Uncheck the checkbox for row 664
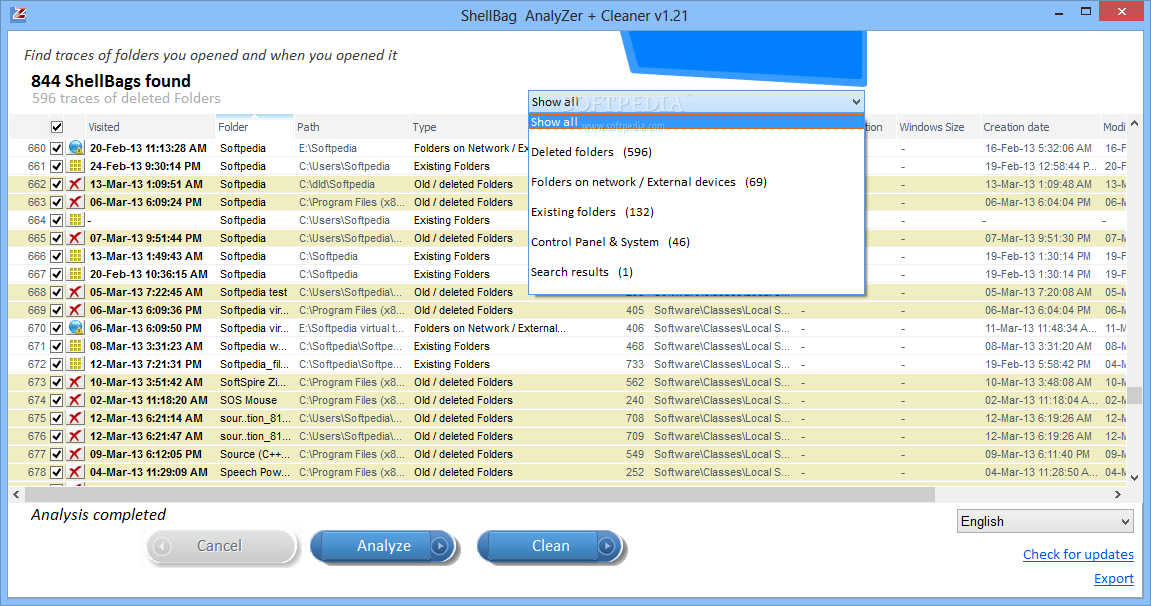Viewport: 1151px width, 606px height. pos(57,220)
